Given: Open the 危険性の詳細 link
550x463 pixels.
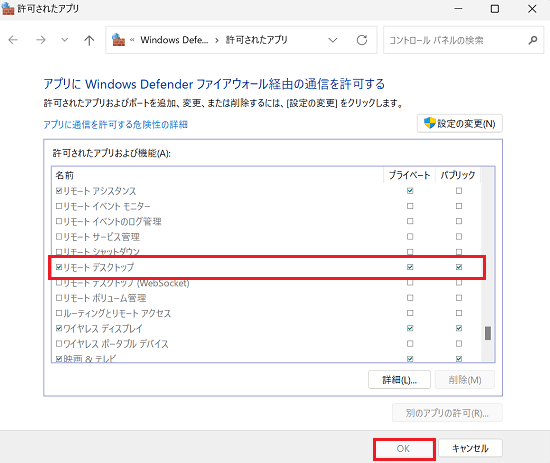Looking at the screenshot, I should click(115, 125).
